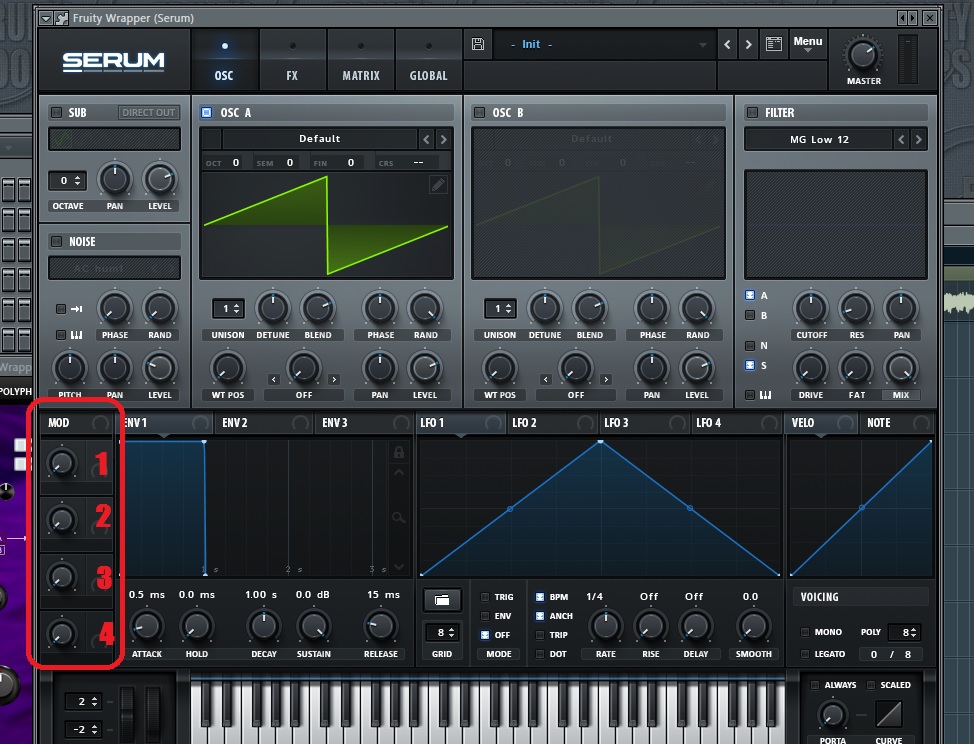Click previous OSC B warp mode arrow
This screenshot has height=744, width=974.
tap(546, 379)
